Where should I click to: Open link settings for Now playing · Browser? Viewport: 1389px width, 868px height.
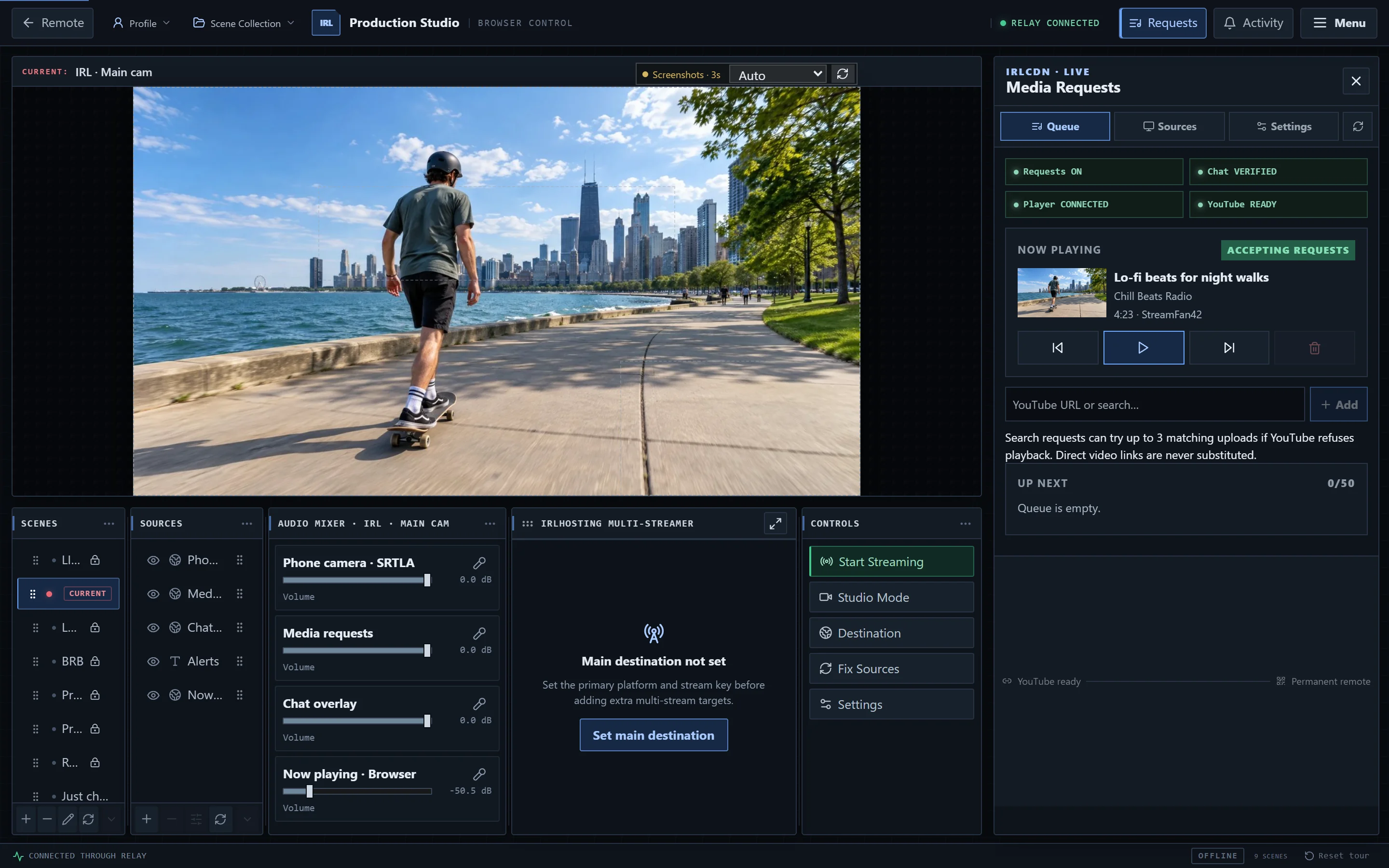479,774
